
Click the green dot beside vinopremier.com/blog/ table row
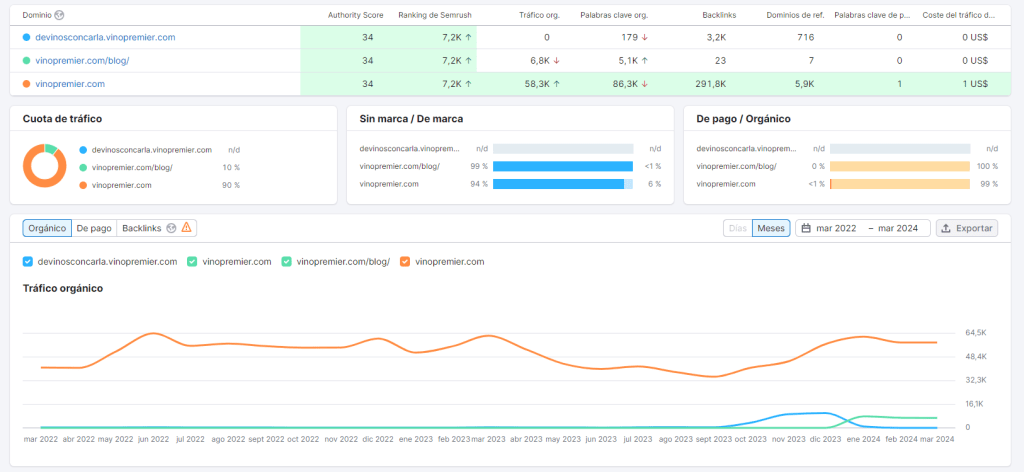point(26,61)
